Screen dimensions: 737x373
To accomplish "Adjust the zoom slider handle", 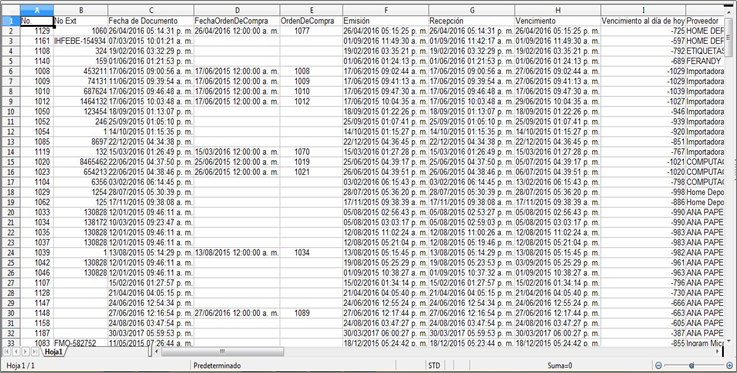I will click(x=691, y=365).
